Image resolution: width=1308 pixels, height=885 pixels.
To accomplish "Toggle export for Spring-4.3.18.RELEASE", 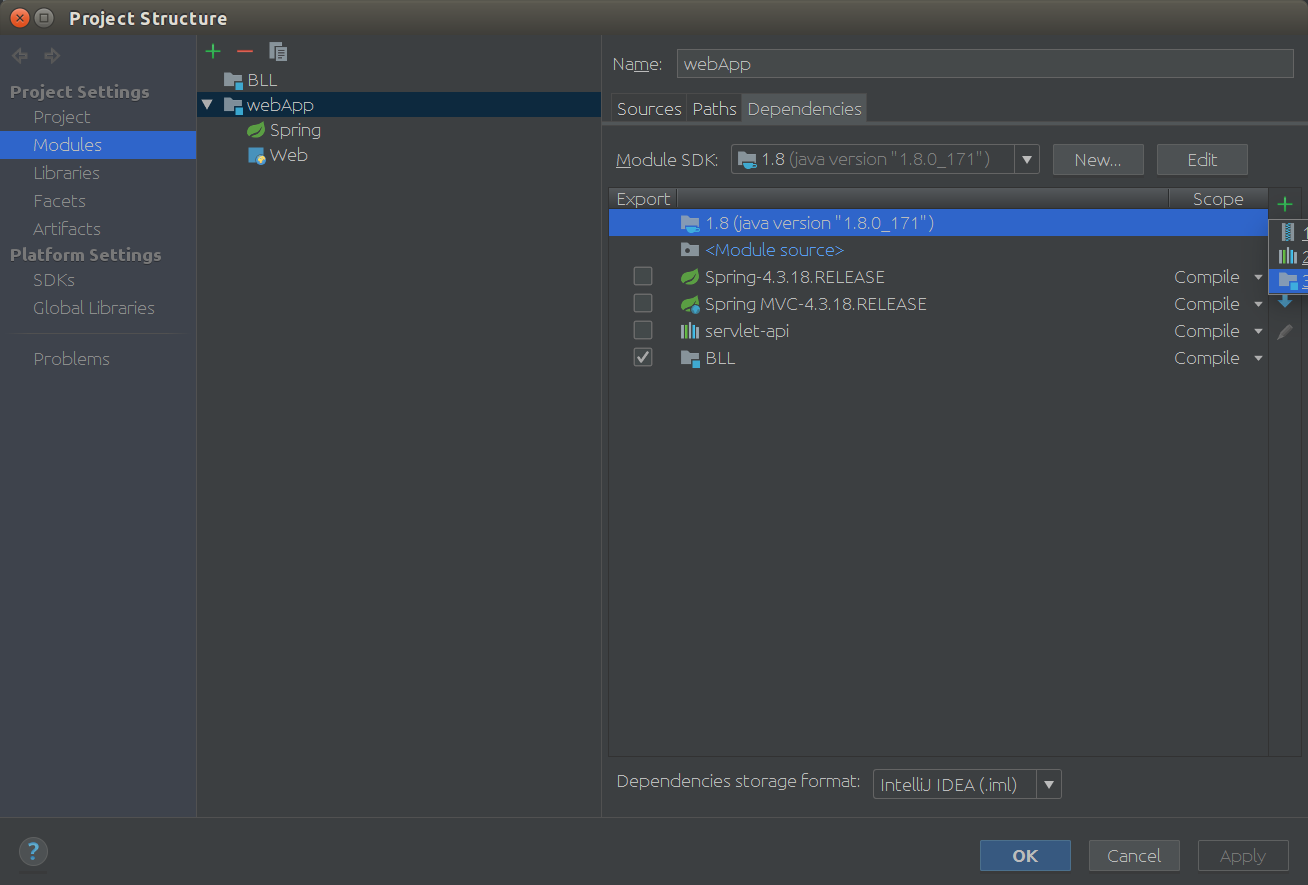I will (643, 276).
